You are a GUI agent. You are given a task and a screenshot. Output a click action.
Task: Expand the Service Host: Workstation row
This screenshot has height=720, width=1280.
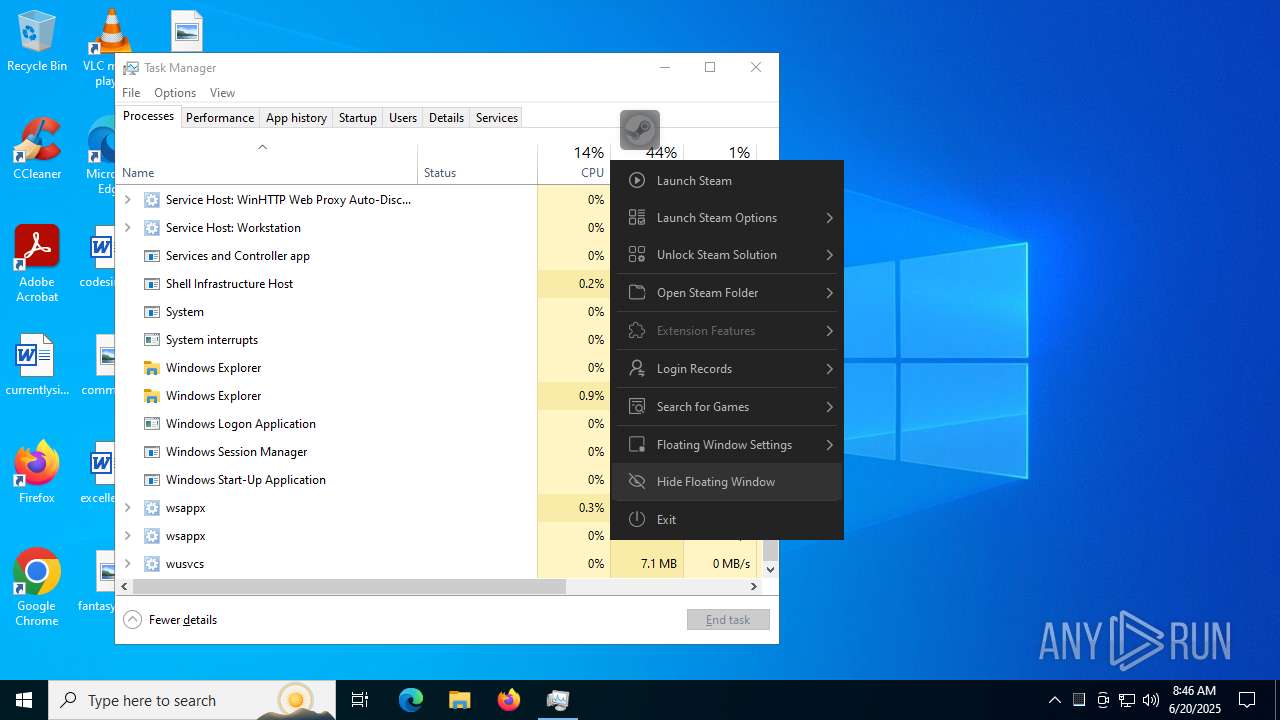(127, 227)
